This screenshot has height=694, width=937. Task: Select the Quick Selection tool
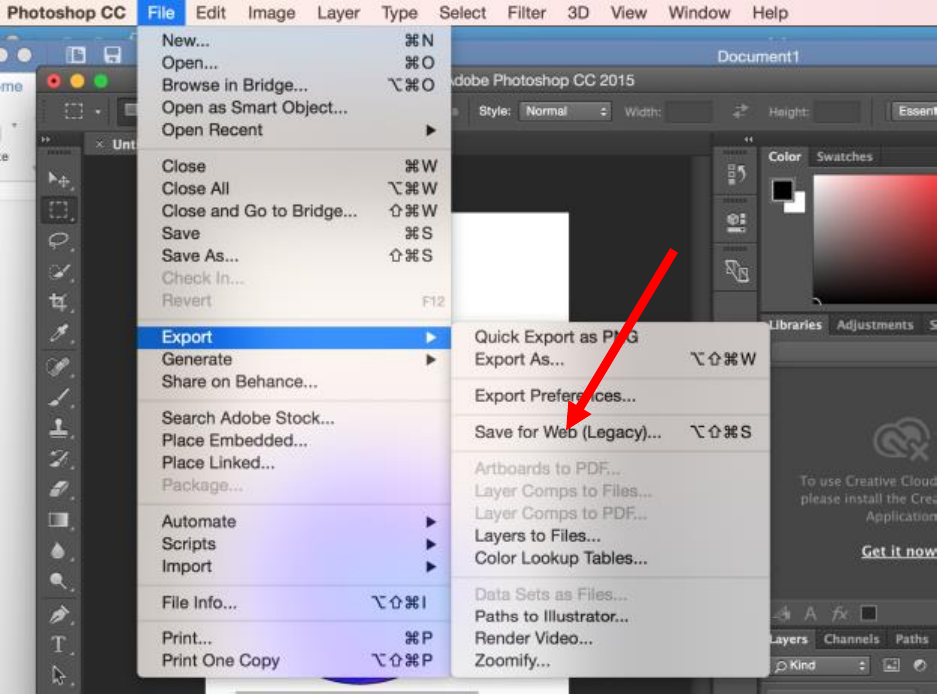coord(59,272)
